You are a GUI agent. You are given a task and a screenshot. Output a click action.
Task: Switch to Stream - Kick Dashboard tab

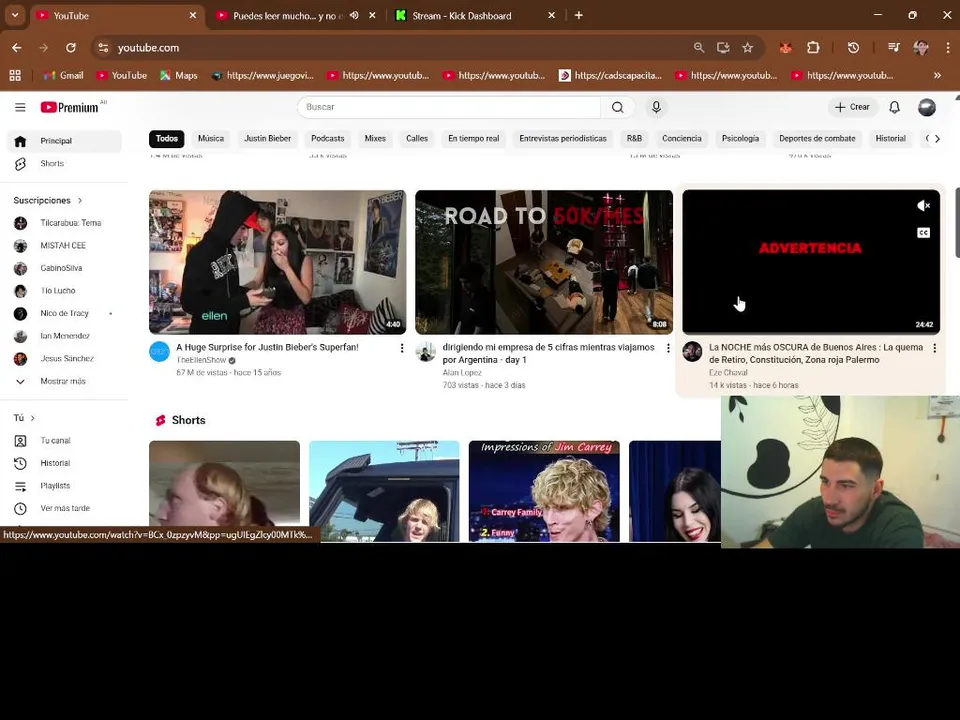pyautogui.click(x=462, y=15)
